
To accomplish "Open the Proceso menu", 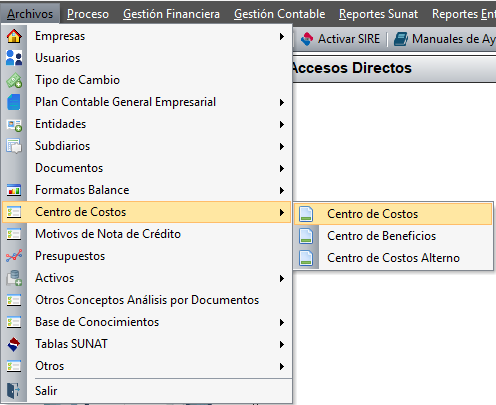I will click(88, 14).
